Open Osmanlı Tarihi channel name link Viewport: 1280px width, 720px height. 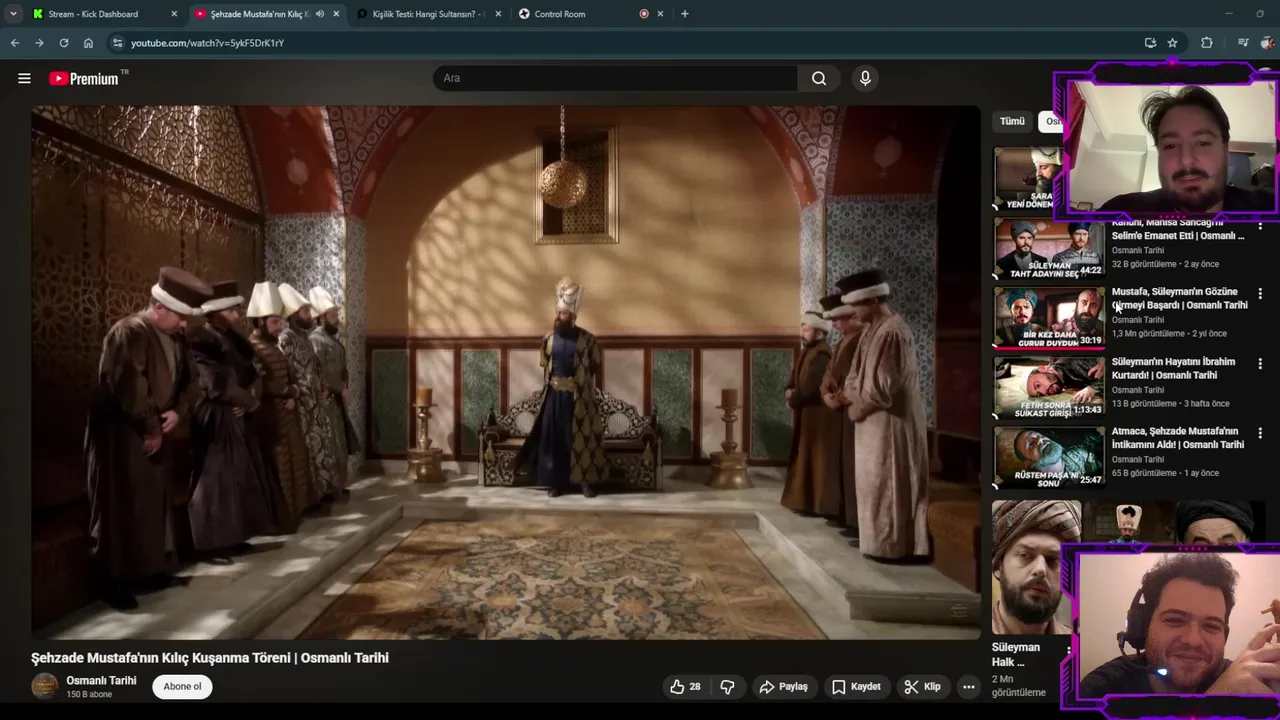(x=101, y=680)
